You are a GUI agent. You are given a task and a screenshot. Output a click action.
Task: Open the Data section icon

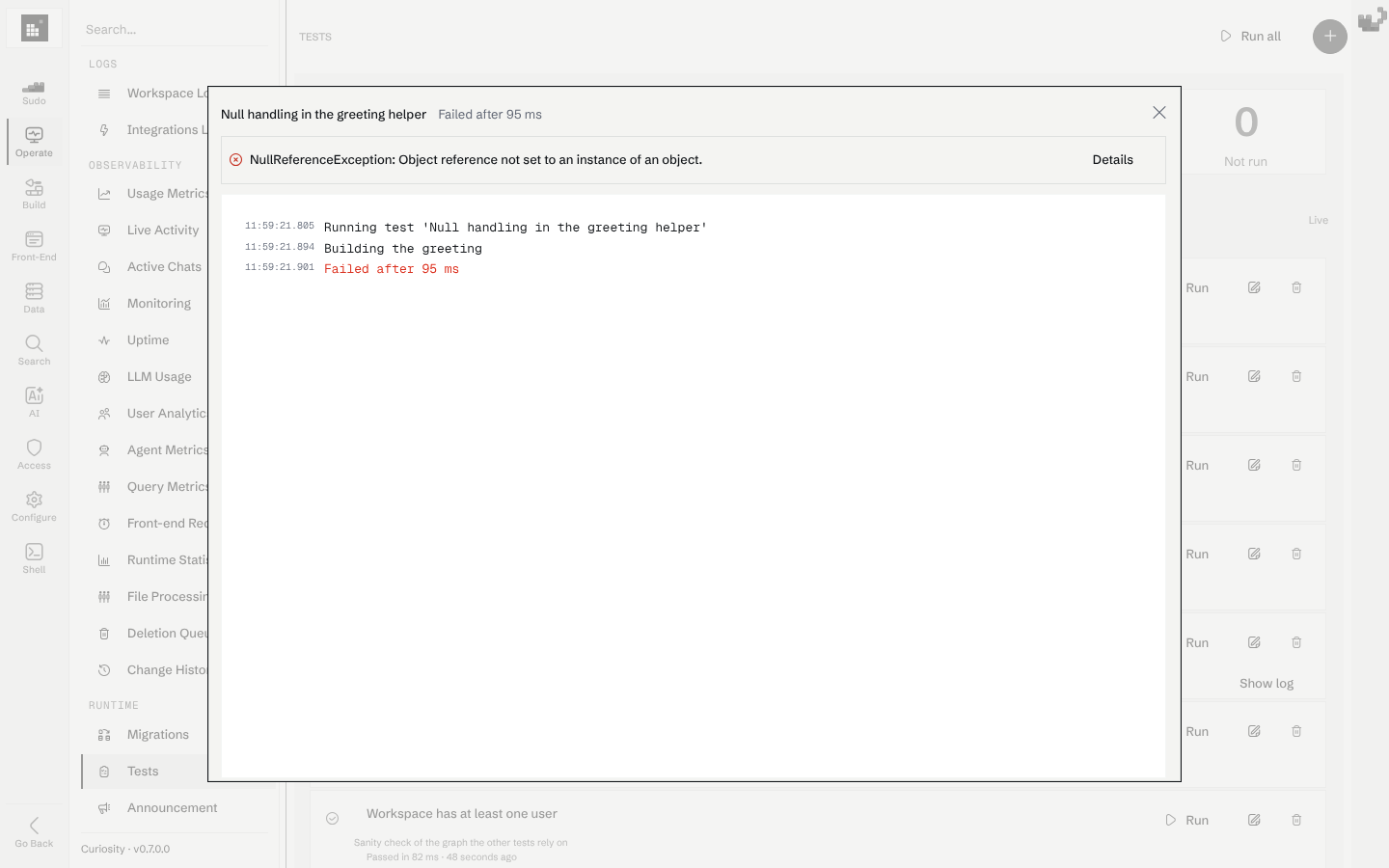click(x=34, y=298)
